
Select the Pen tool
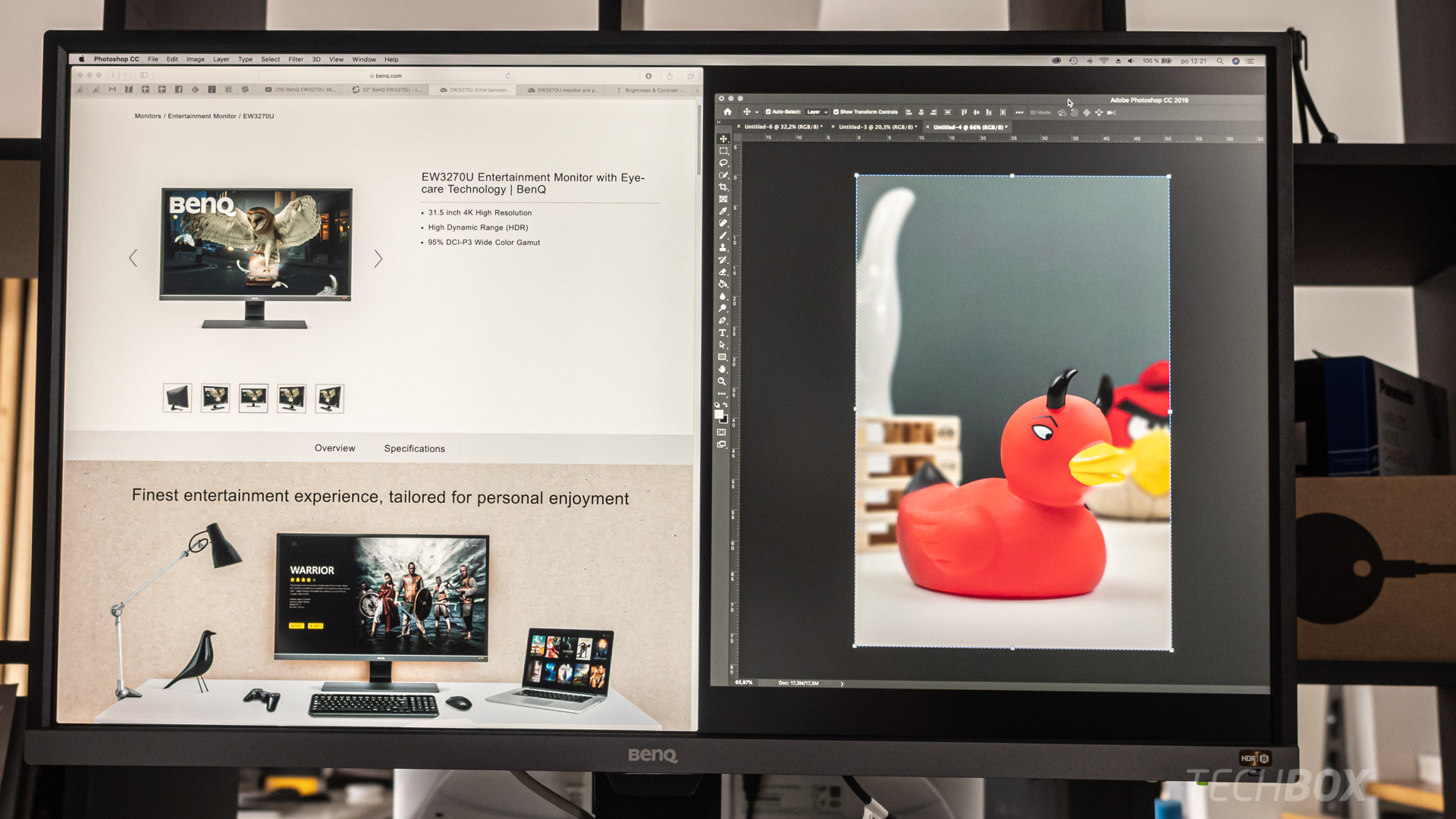723,321
